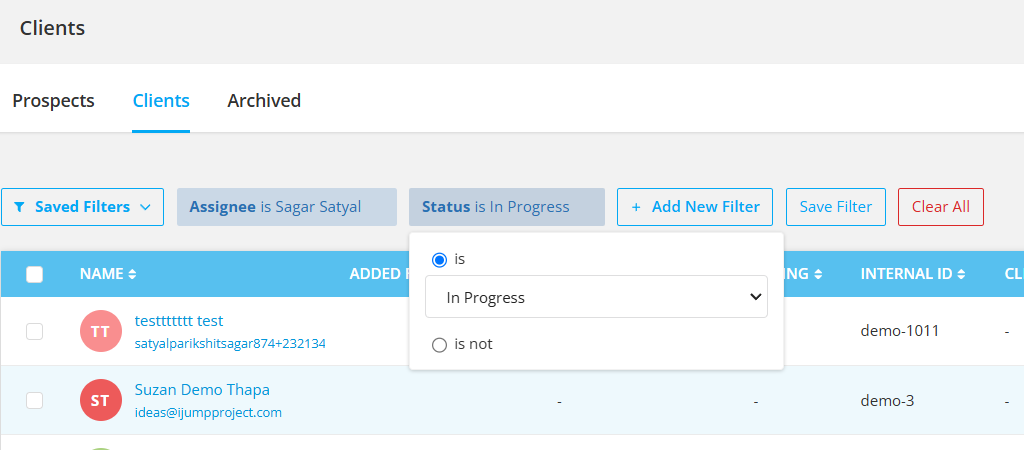Viewport: 1024px width, 450px height.
Task: Tick the select-all checkbox in table header
Action: coord(35,274)
